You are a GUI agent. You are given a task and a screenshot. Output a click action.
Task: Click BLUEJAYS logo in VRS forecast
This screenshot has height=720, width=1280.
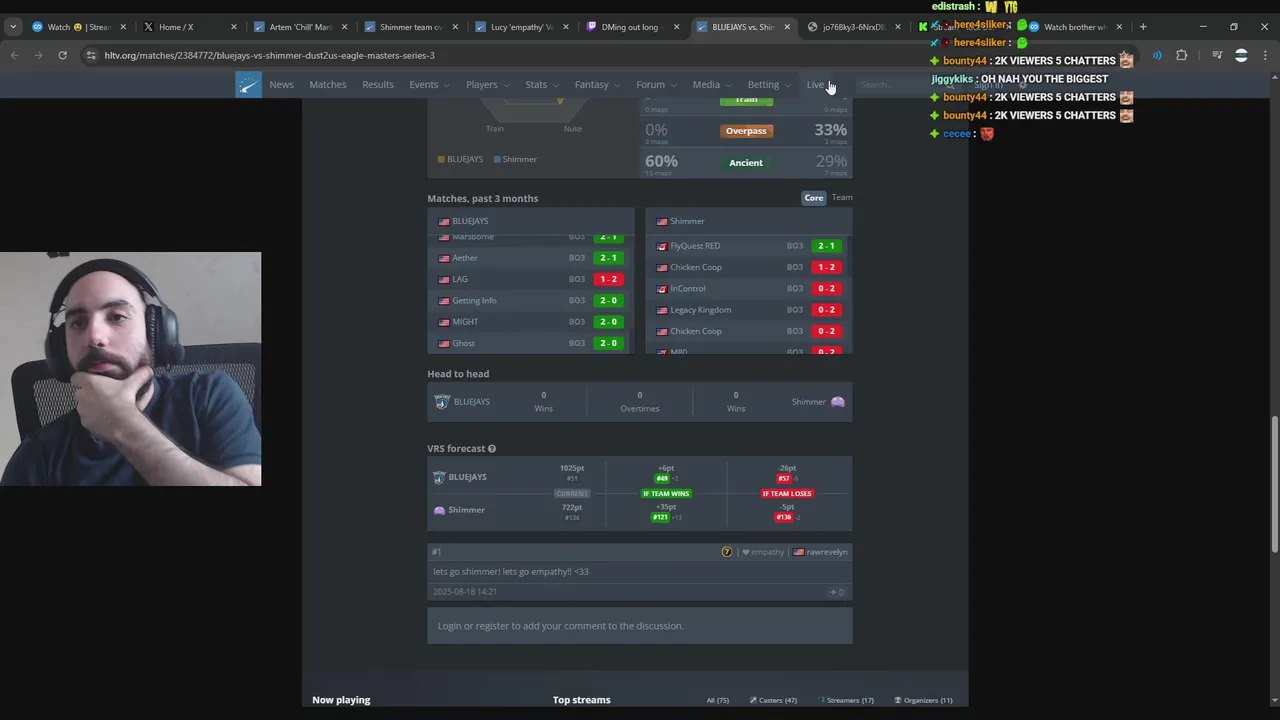click(x=439, y=477)
